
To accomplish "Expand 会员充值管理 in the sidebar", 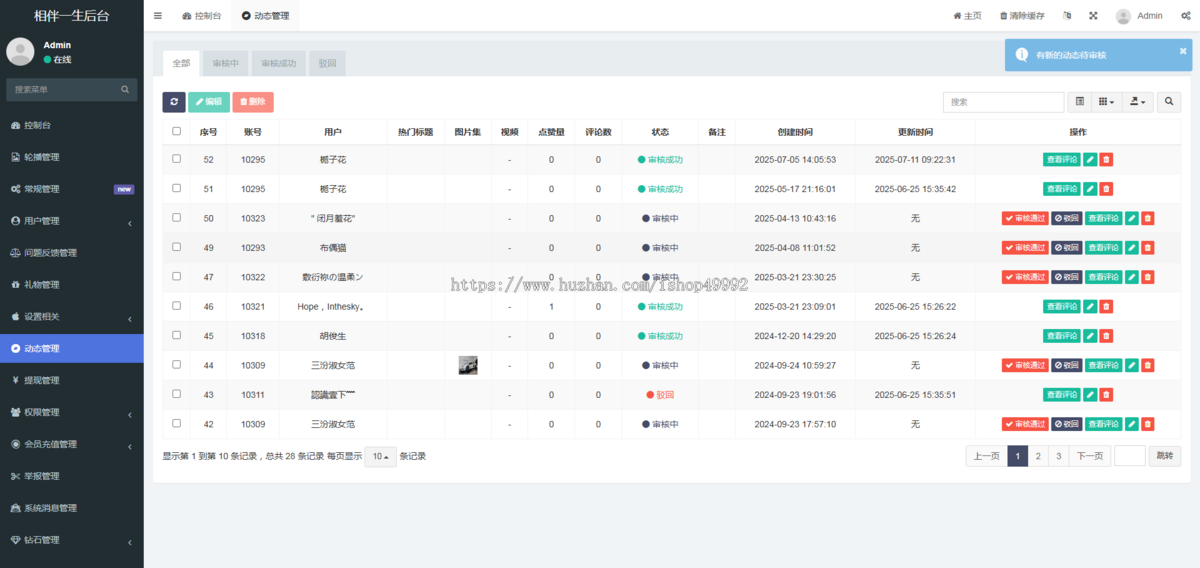I will click(x=72, y=444).
